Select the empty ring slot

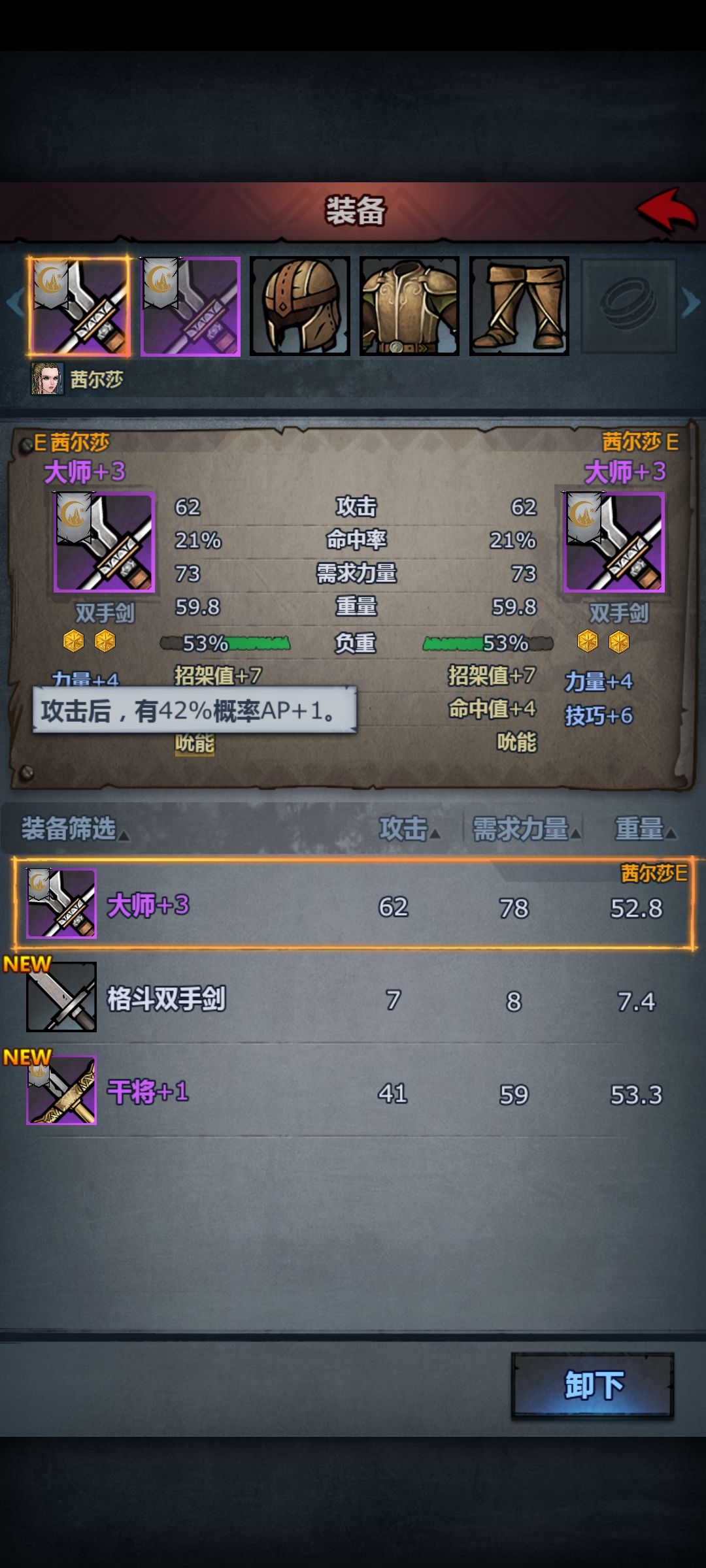click(x=628, y=306)
